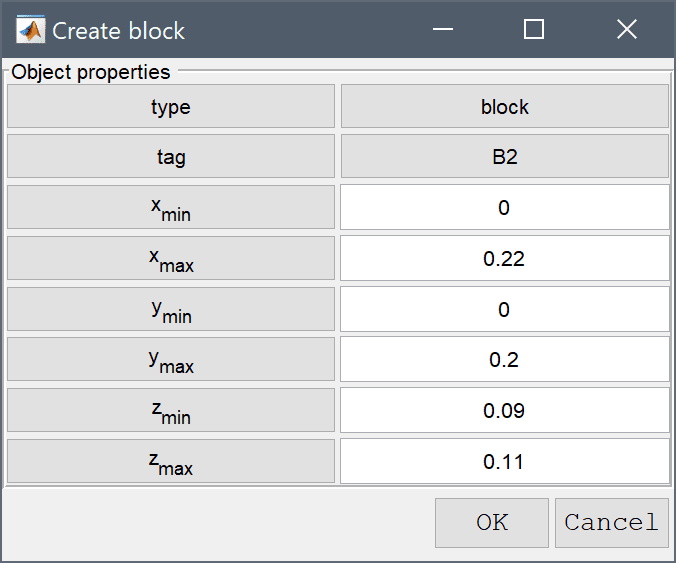Select the xmax field showing 0.22
This screenshot has height=563, width=676.
[505, 258]
